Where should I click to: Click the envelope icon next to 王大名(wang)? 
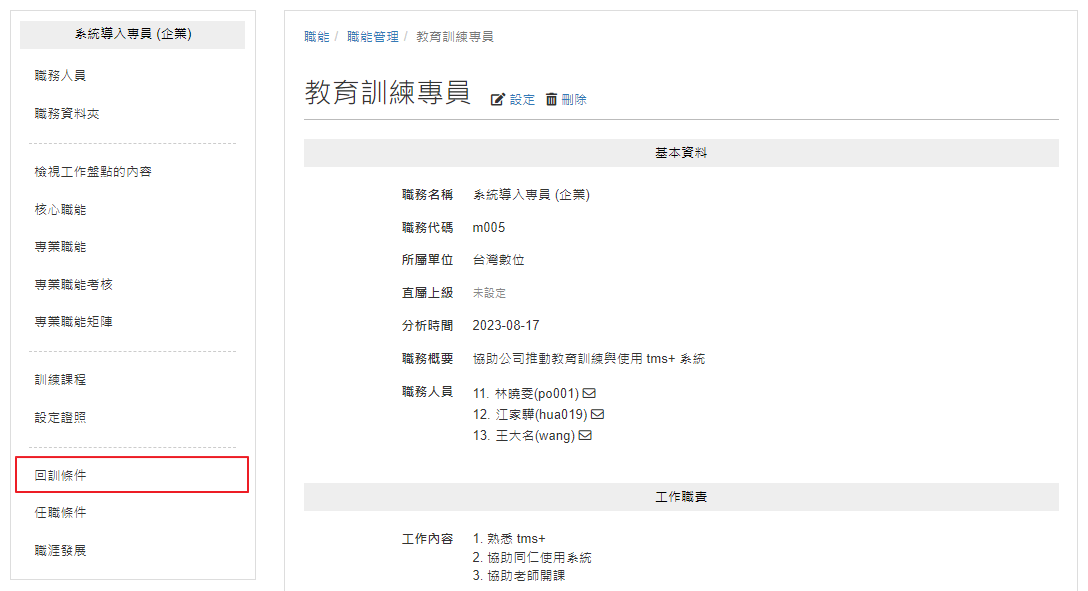[x=585, y=436]
